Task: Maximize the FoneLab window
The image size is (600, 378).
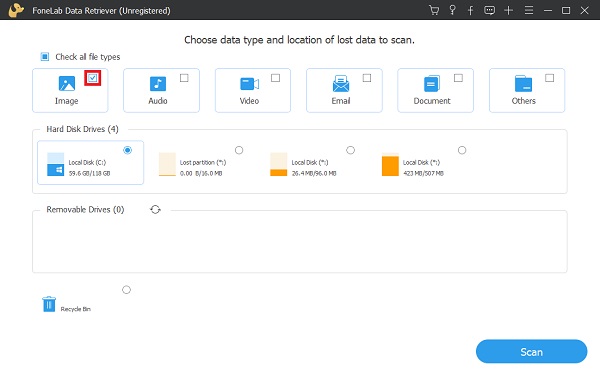Action: (x=566, y=11)
